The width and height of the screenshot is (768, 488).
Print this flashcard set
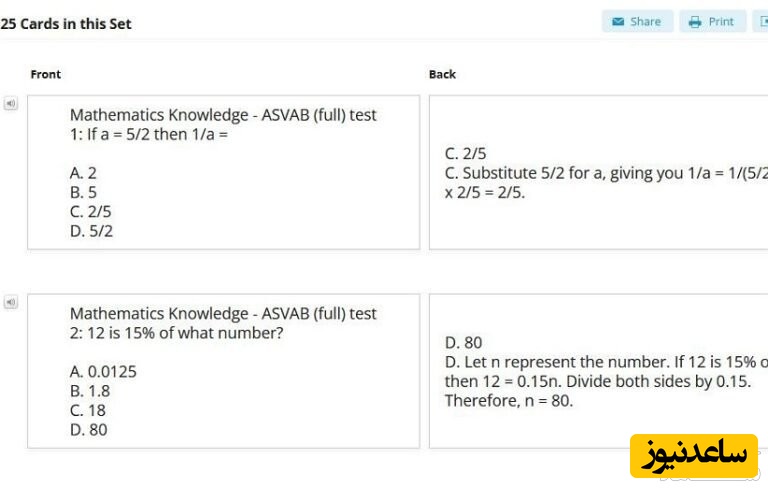[x=711, y=21]
